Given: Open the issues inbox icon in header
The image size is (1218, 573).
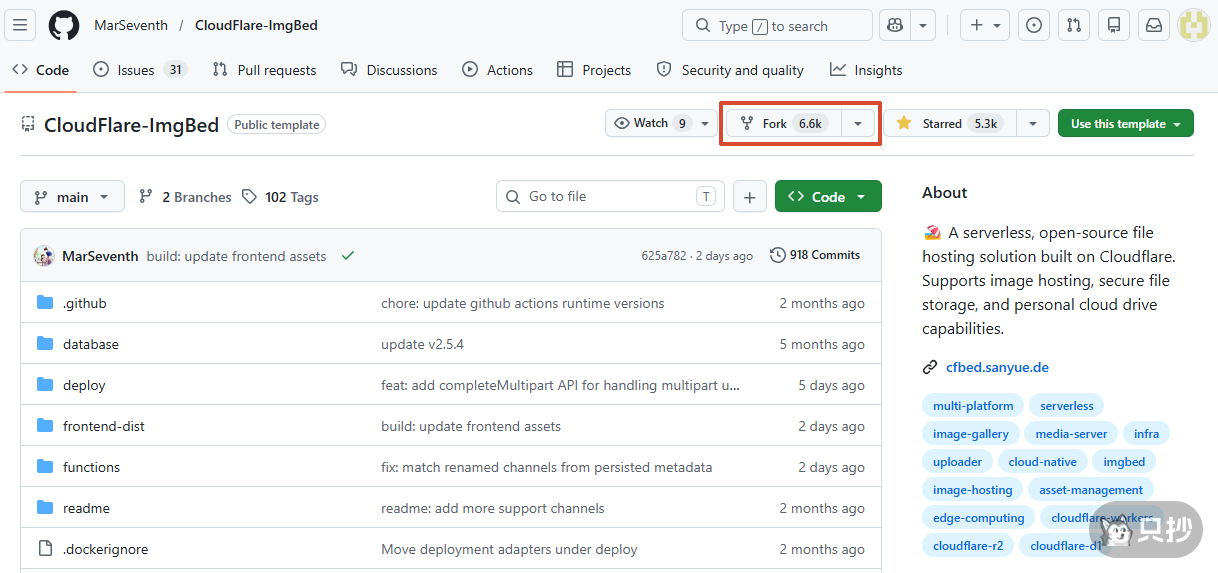Looking at the screenshot, I should point(1034,25).
